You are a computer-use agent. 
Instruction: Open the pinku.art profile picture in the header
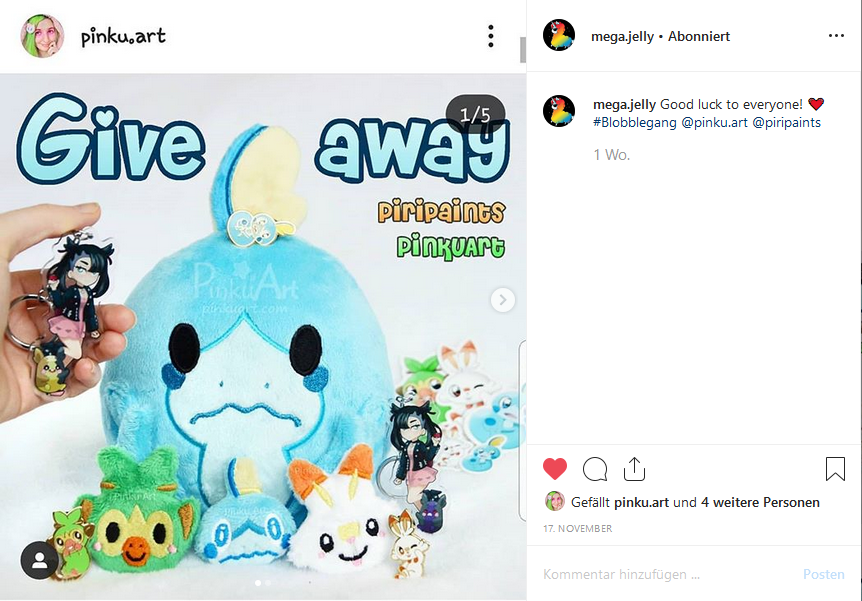[x=42, y=36]
